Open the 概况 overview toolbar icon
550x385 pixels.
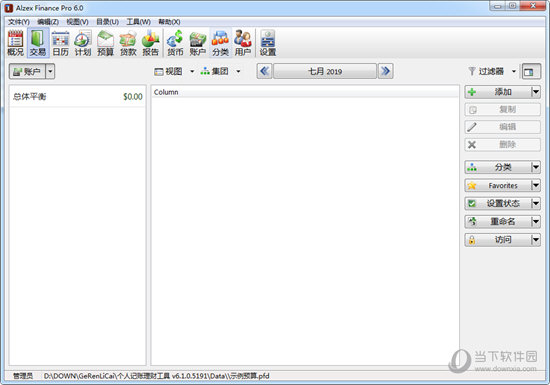(15, 43)
